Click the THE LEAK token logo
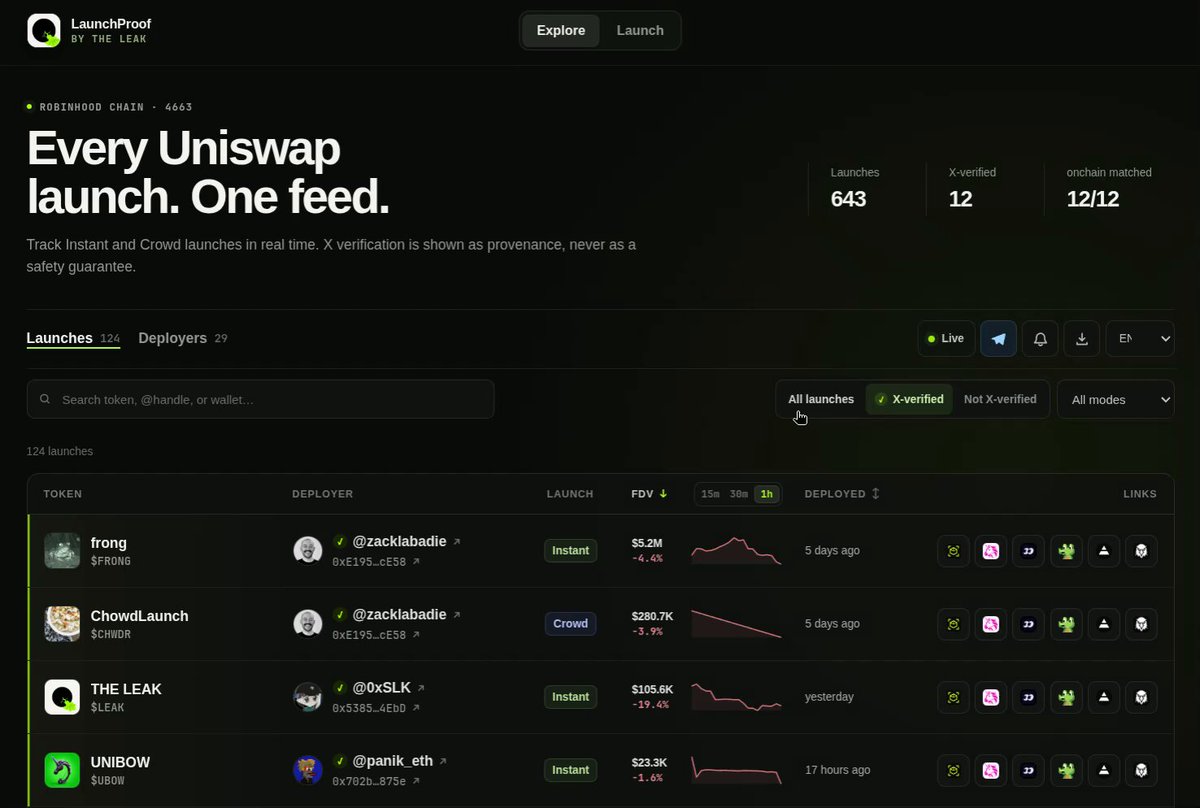Screen dimensions: 1200x808 pyautogui.click(x=62, y=697)
